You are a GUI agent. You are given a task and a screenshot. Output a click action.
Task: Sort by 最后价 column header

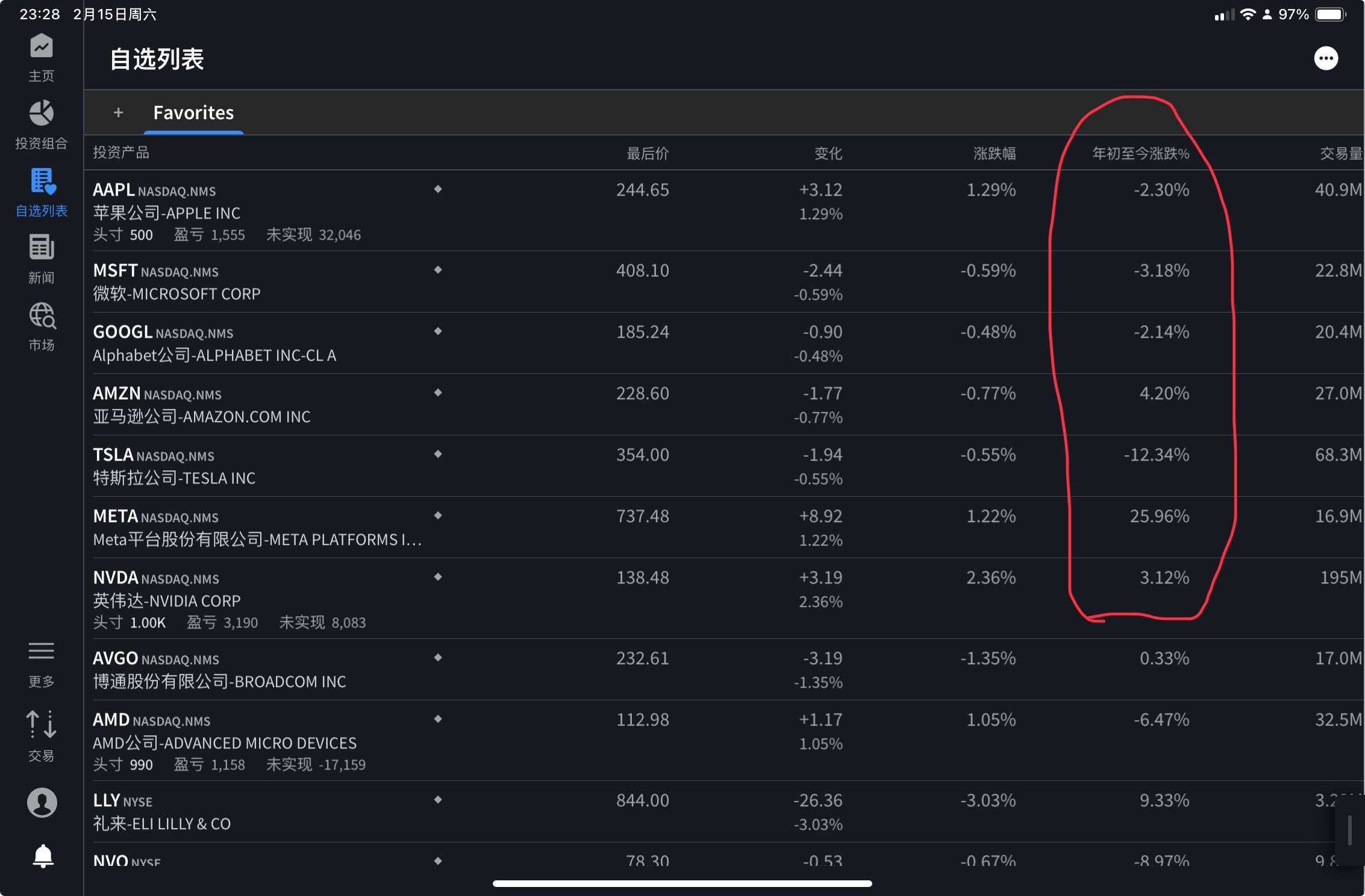pos(648,154)
